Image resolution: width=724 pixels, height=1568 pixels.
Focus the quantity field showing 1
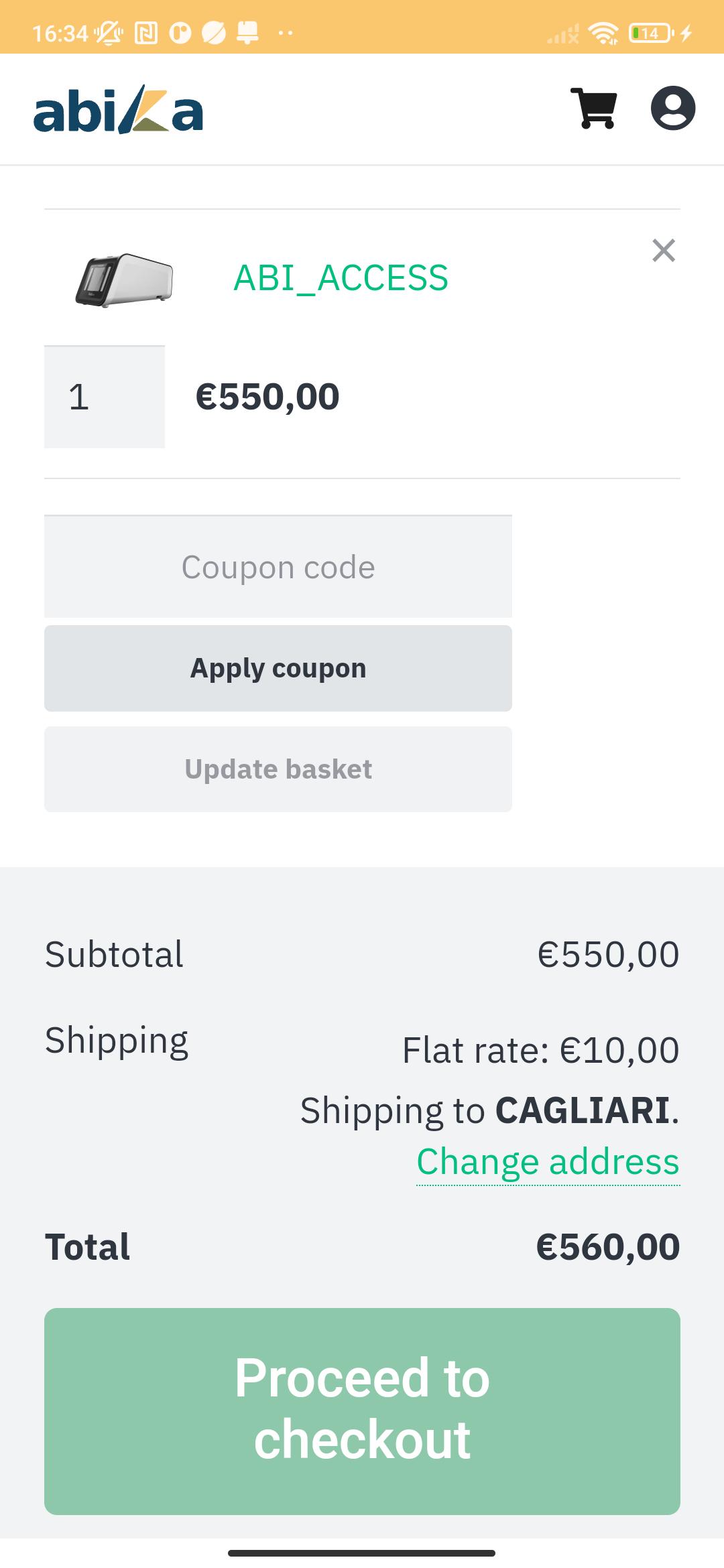tap(105, 397)
